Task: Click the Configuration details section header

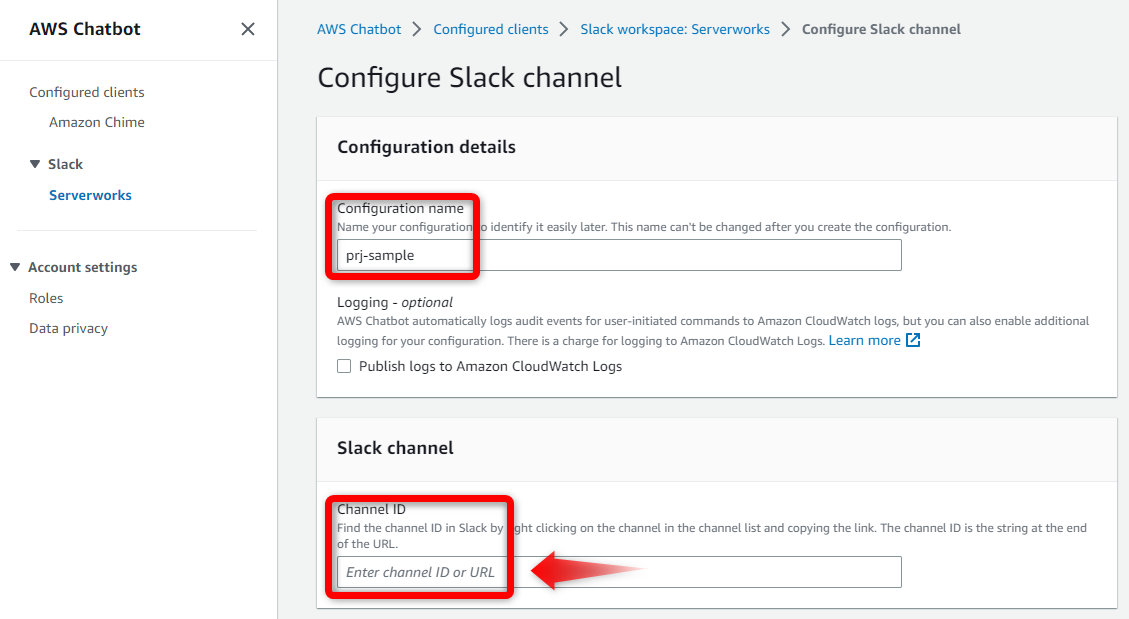Action: click(426, 147)
